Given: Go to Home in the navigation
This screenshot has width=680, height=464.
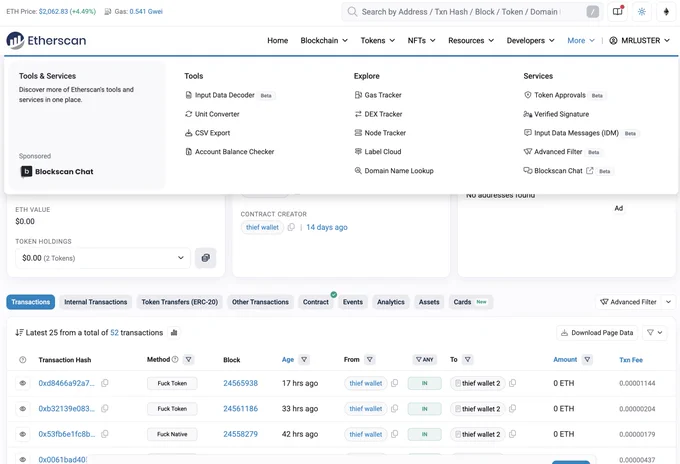Looking at the screenshot, I should click(x=278, y=40).
